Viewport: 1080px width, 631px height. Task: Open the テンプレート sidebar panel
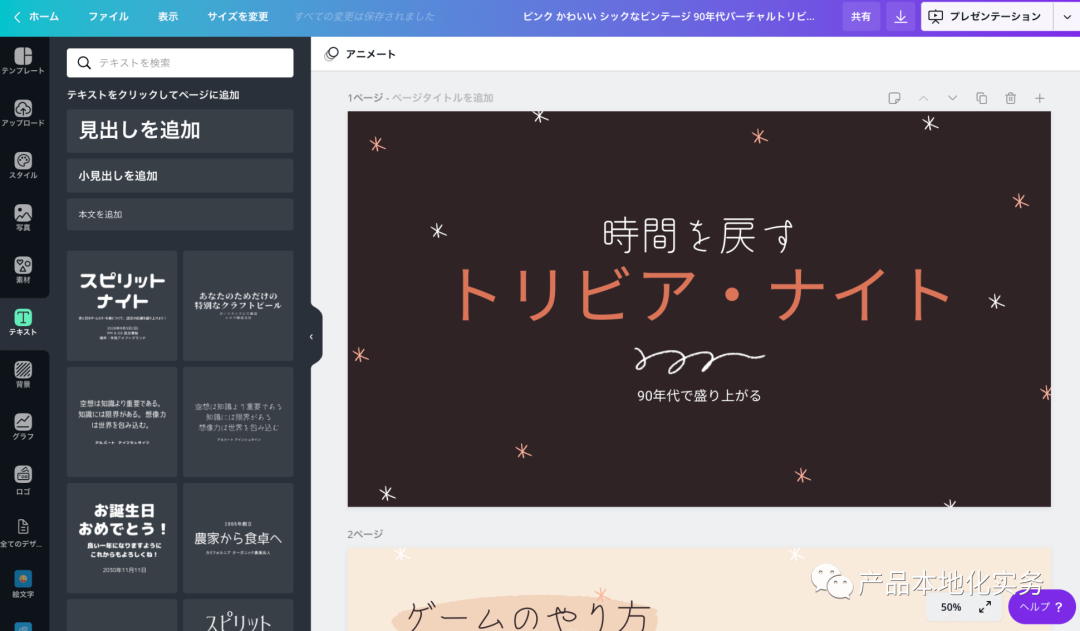[x=23, y=61]
